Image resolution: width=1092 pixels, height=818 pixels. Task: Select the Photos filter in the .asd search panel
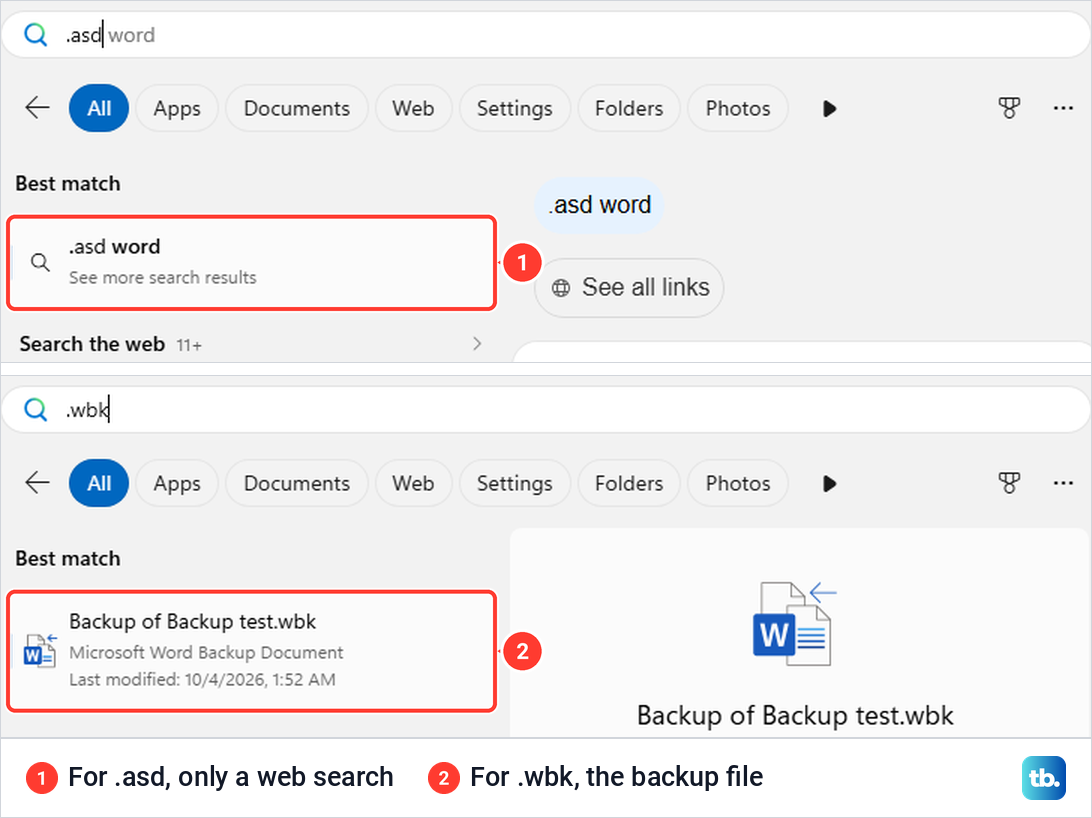pyautogui.click(x=738, y=108)
